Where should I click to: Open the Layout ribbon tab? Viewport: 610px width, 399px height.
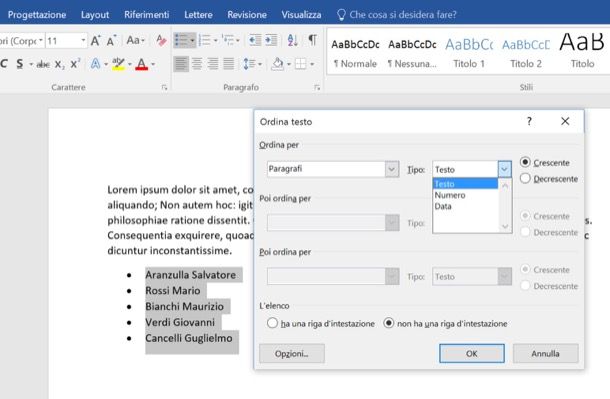pyautogui.click(x=95, y=15)
